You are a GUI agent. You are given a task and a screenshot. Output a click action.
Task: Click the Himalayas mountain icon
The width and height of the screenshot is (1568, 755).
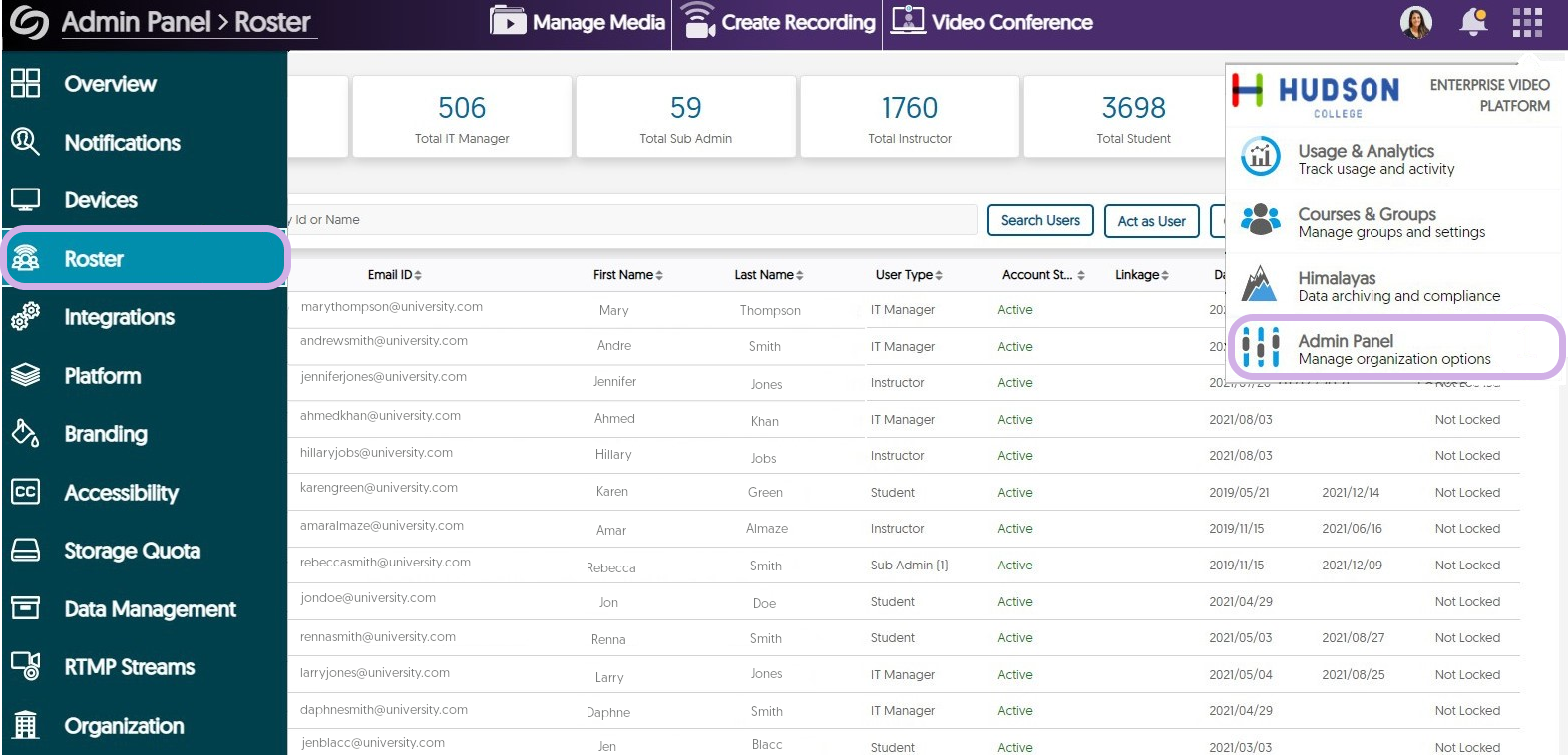click(1259, 284)
